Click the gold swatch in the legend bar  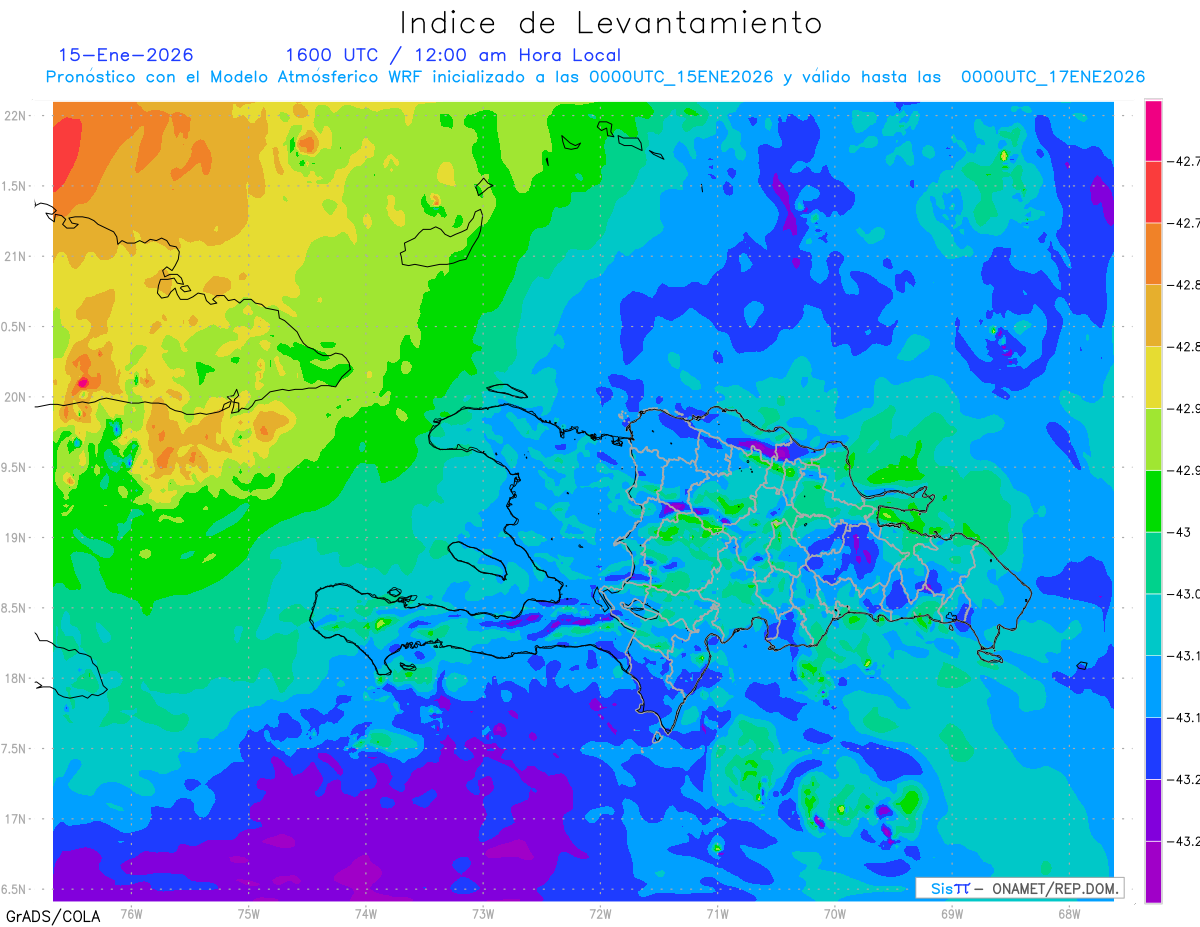(x=1153, y=316)
